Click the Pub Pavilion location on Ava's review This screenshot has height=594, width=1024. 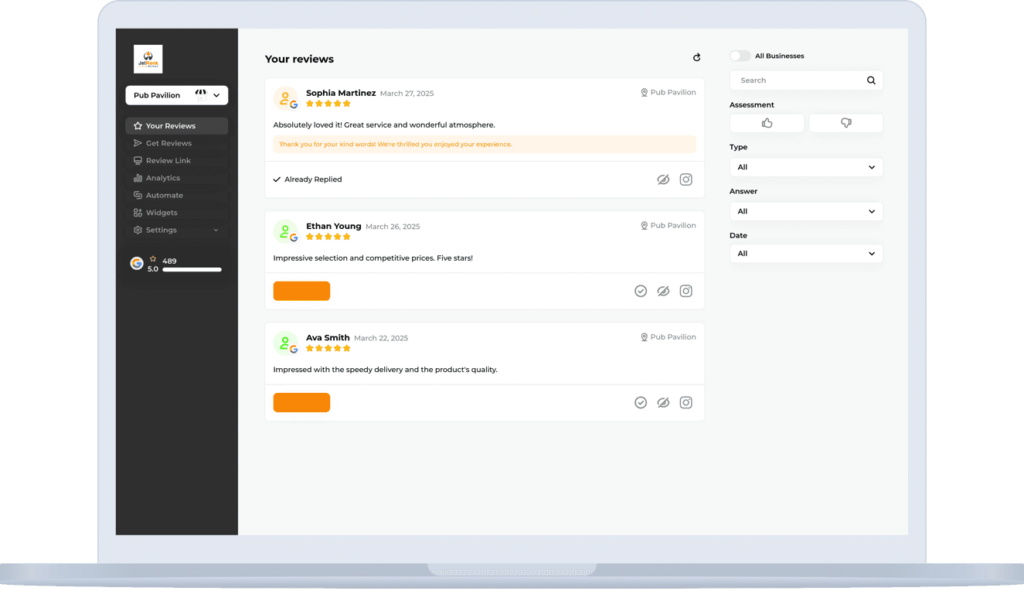[668, 337]
